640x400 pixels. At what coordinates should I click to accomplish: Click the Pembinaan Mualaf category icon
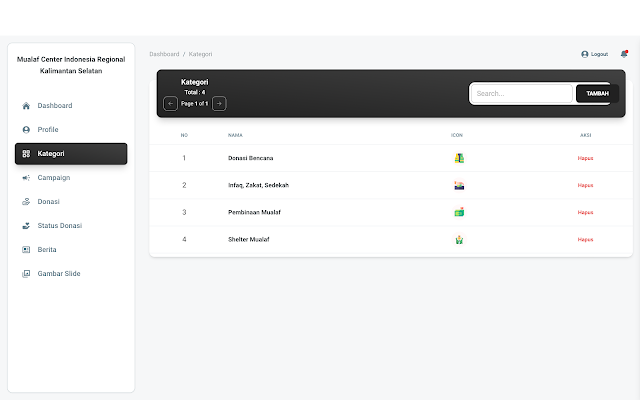[459, 212]
